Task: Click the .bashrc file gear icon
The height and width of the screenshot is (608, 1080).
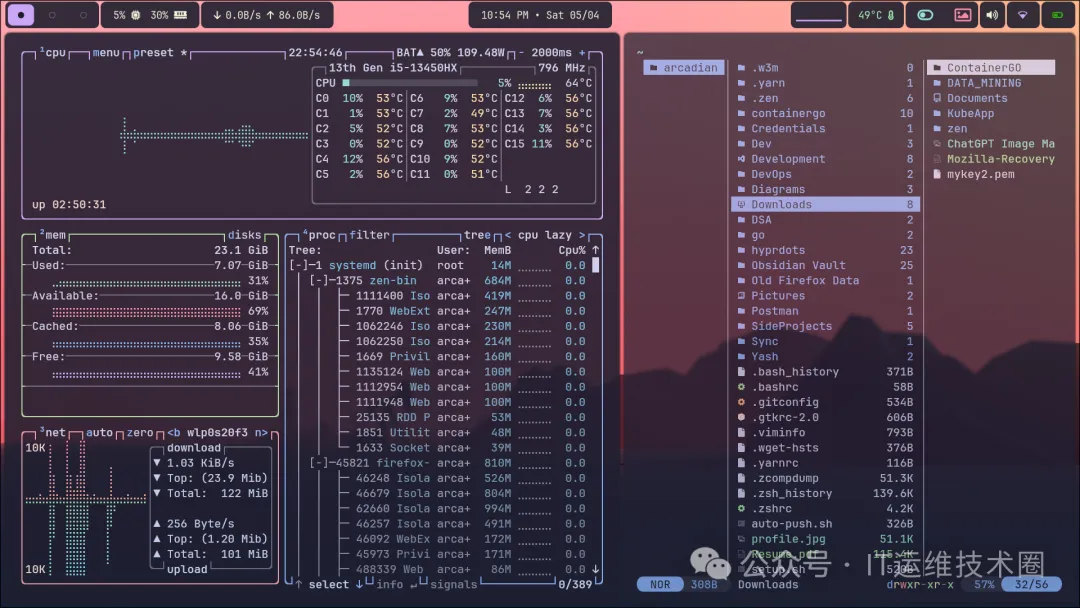Action: (741, 387)
